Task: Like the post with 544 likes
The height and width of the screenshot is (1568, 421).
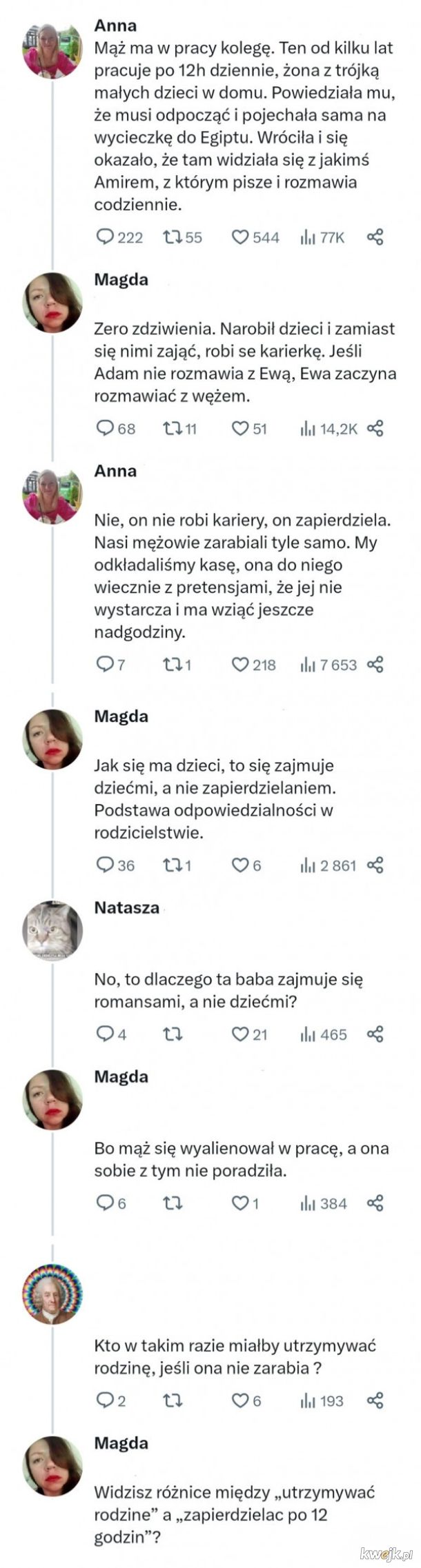Action: (x=239, y=237)
